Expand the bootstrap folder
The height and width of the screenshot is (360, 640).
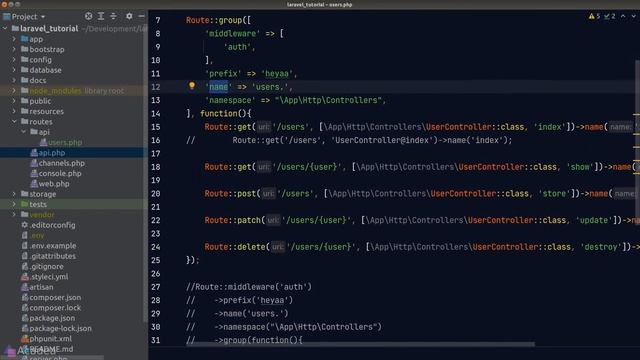click(x=14, y=49)
